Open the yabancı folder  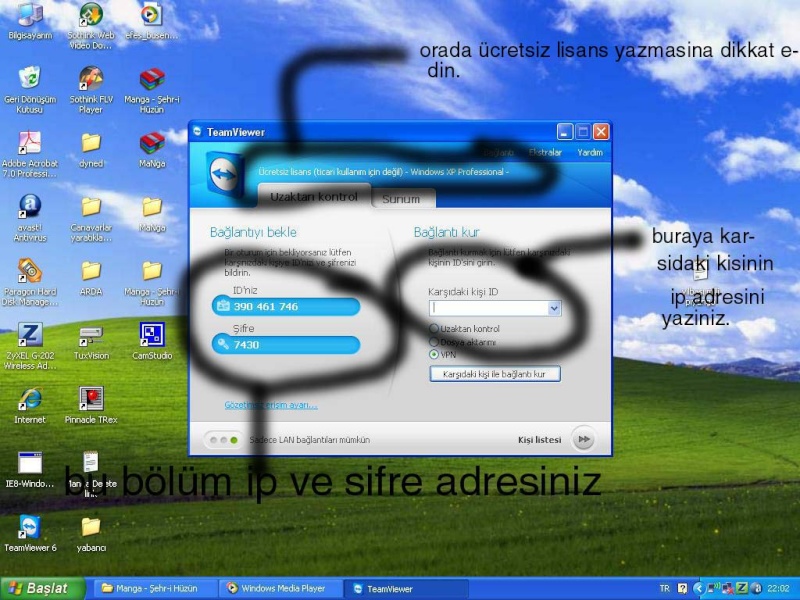91,534
